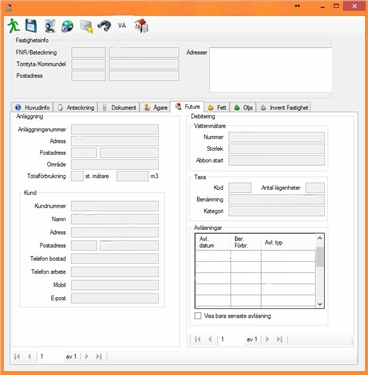
Task: Save with the blue floppy disk icon
Action: coord(31,26)
